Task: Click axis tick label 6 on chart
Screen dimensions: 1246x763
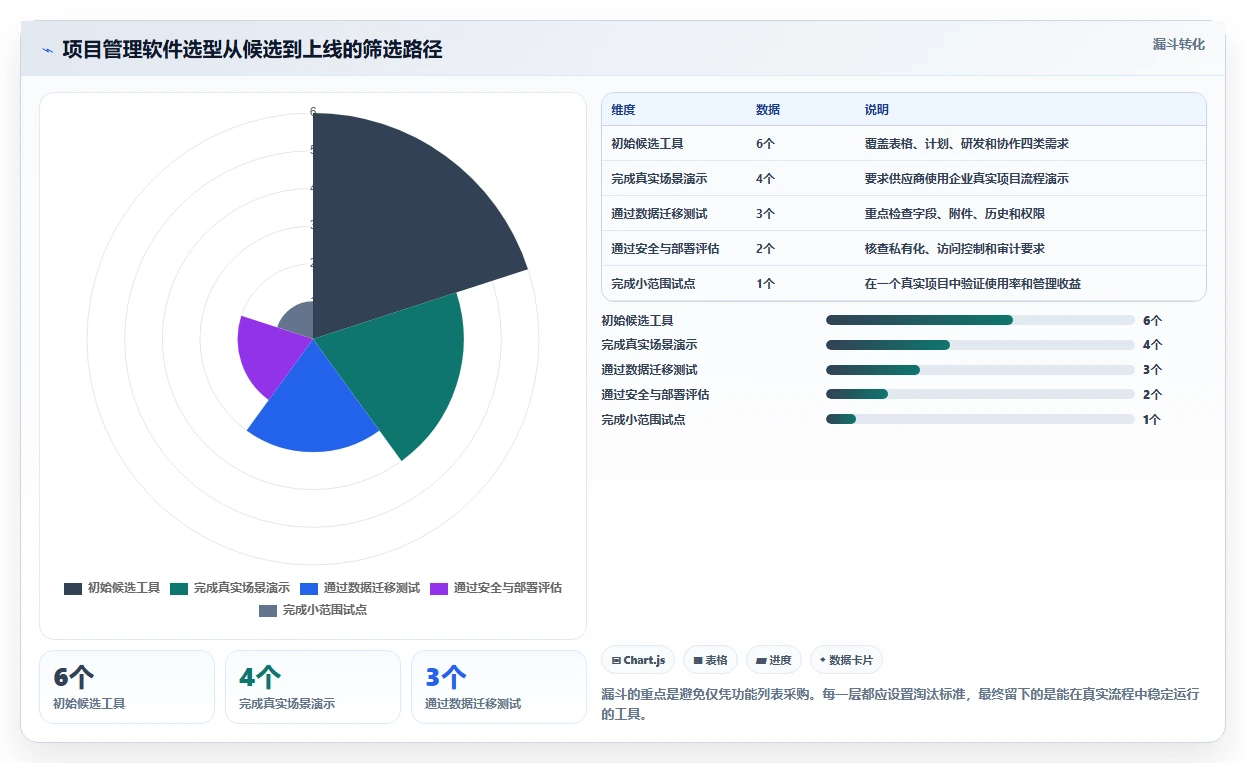Action: pos(313,112)
